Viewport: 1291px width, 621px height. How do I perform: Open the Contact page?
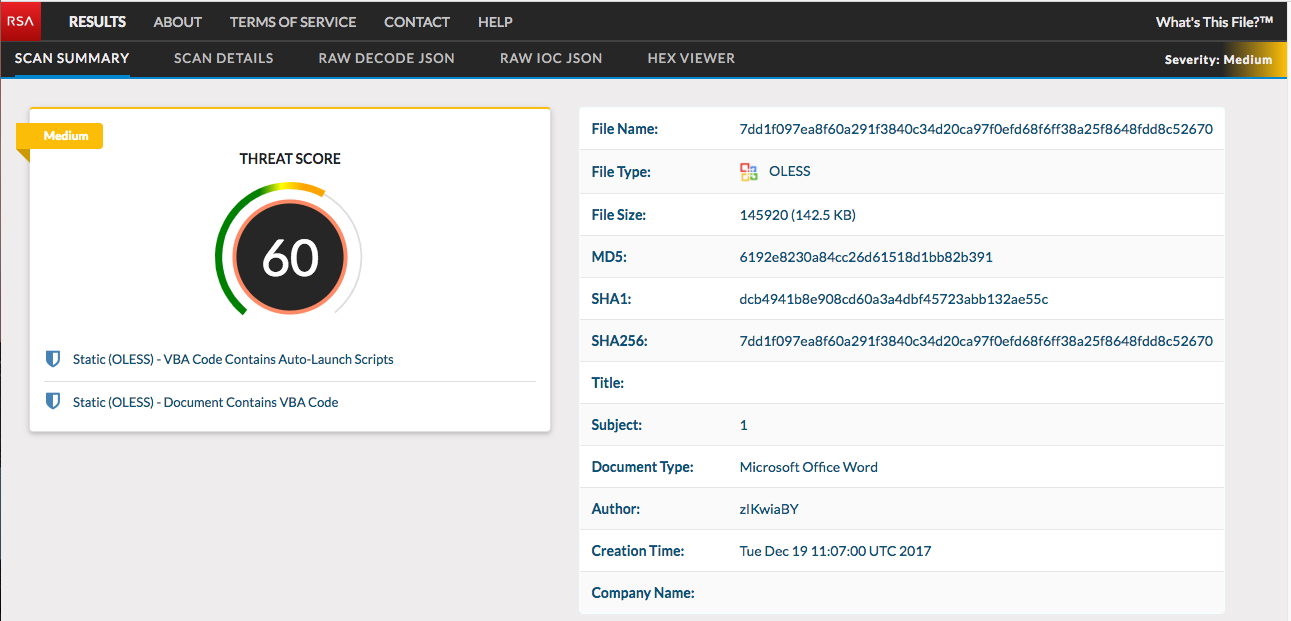(x=417, y=22)
